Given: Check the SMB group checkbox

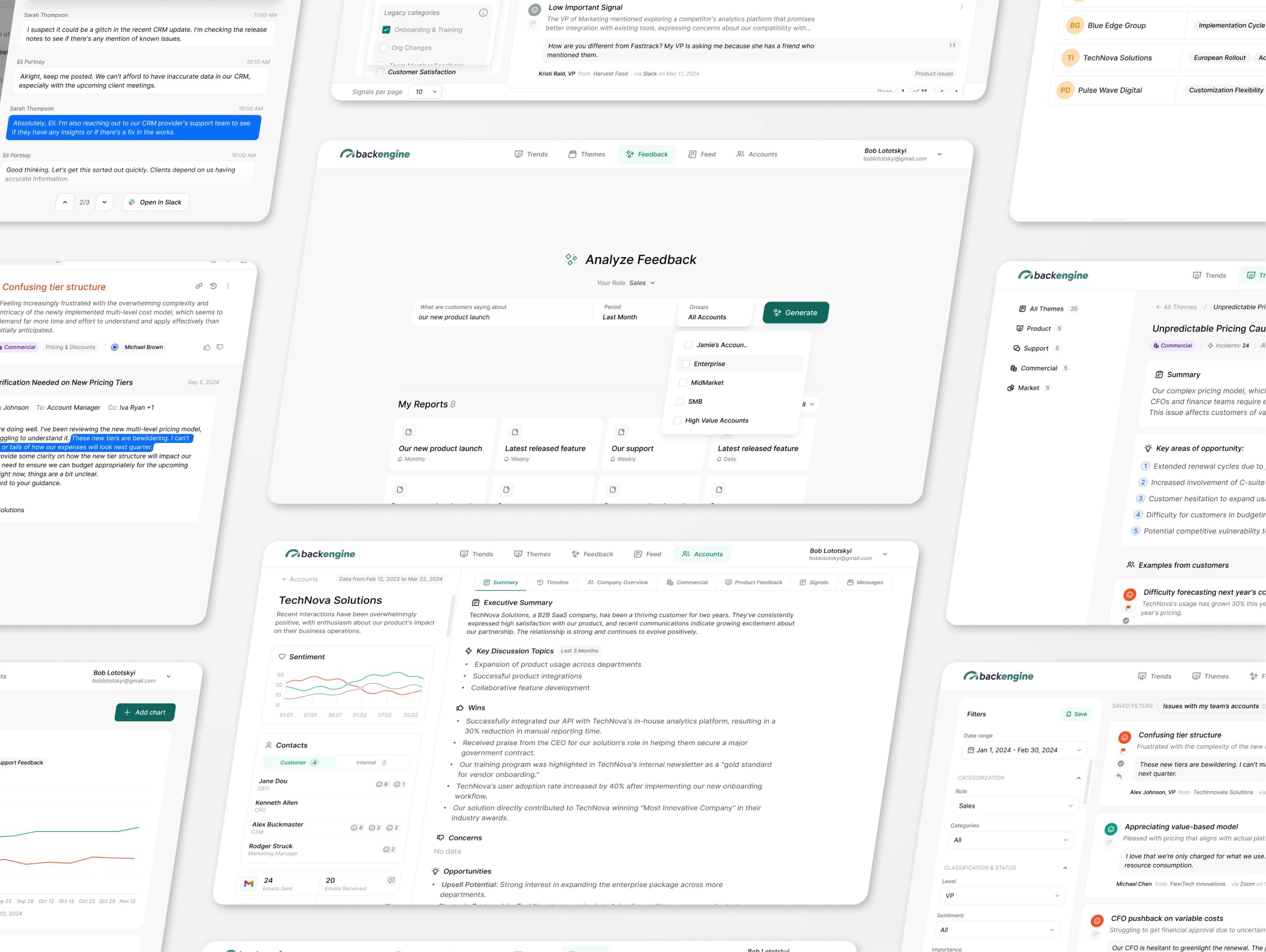Looking at the screenshot, I should point(680,402).
